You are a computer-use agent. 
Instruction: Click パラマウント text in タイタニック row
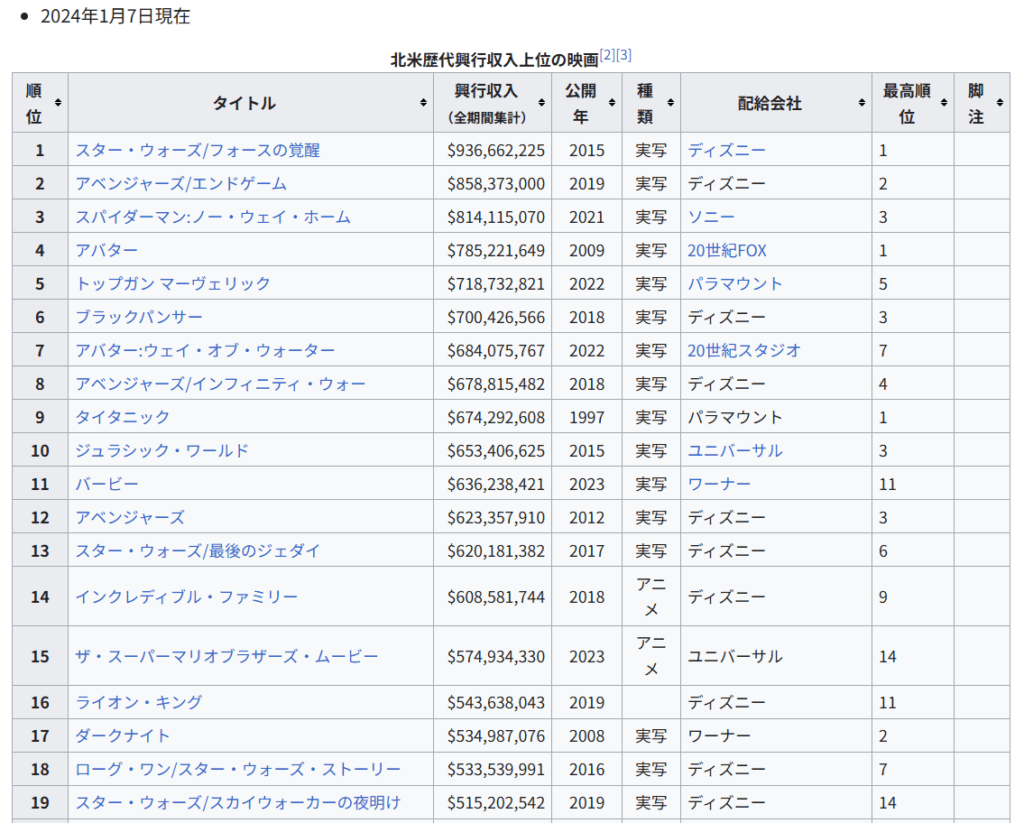click(735, 417)
